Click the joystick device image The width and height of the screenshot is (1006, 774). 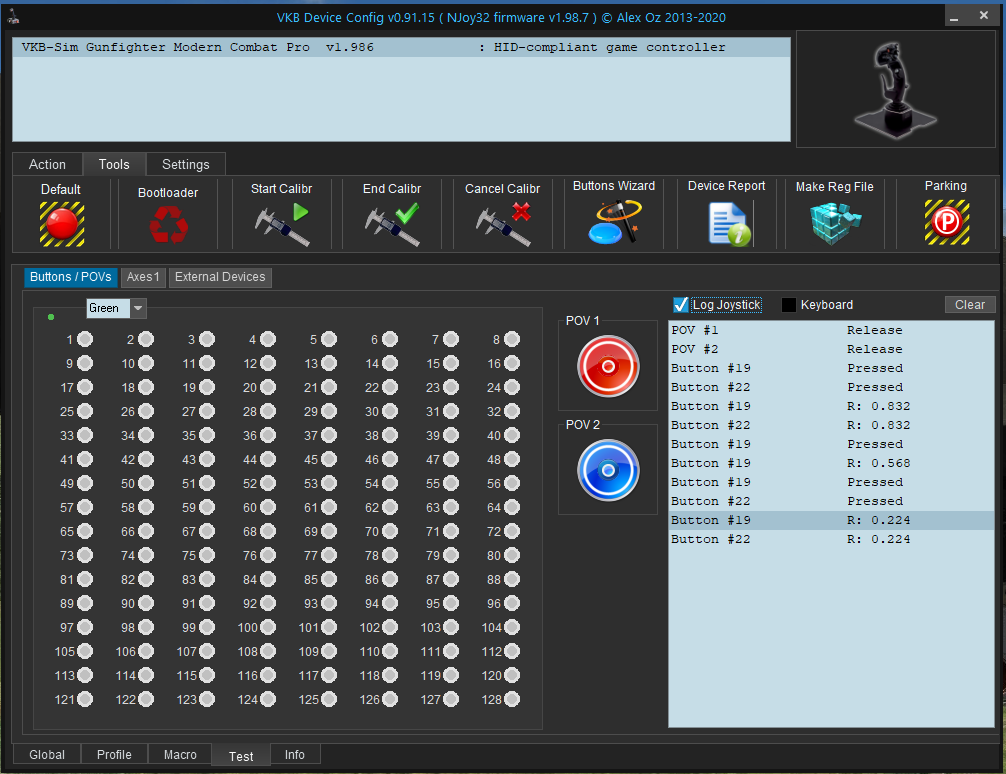[x=895, y=90]
